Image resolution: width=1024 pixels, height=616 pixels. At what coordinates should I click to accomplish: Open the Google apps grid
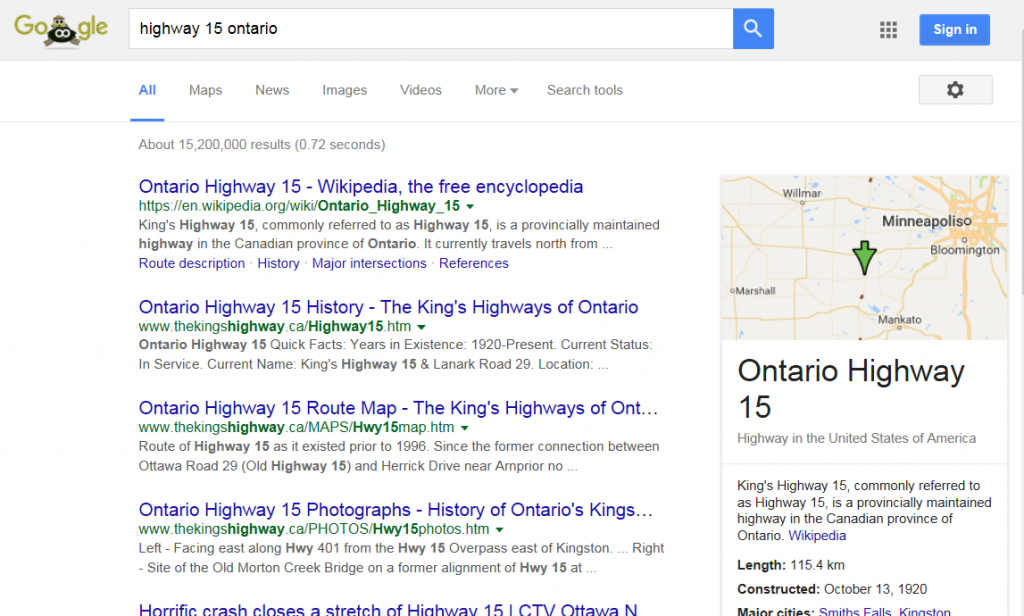tap(888, 29)
